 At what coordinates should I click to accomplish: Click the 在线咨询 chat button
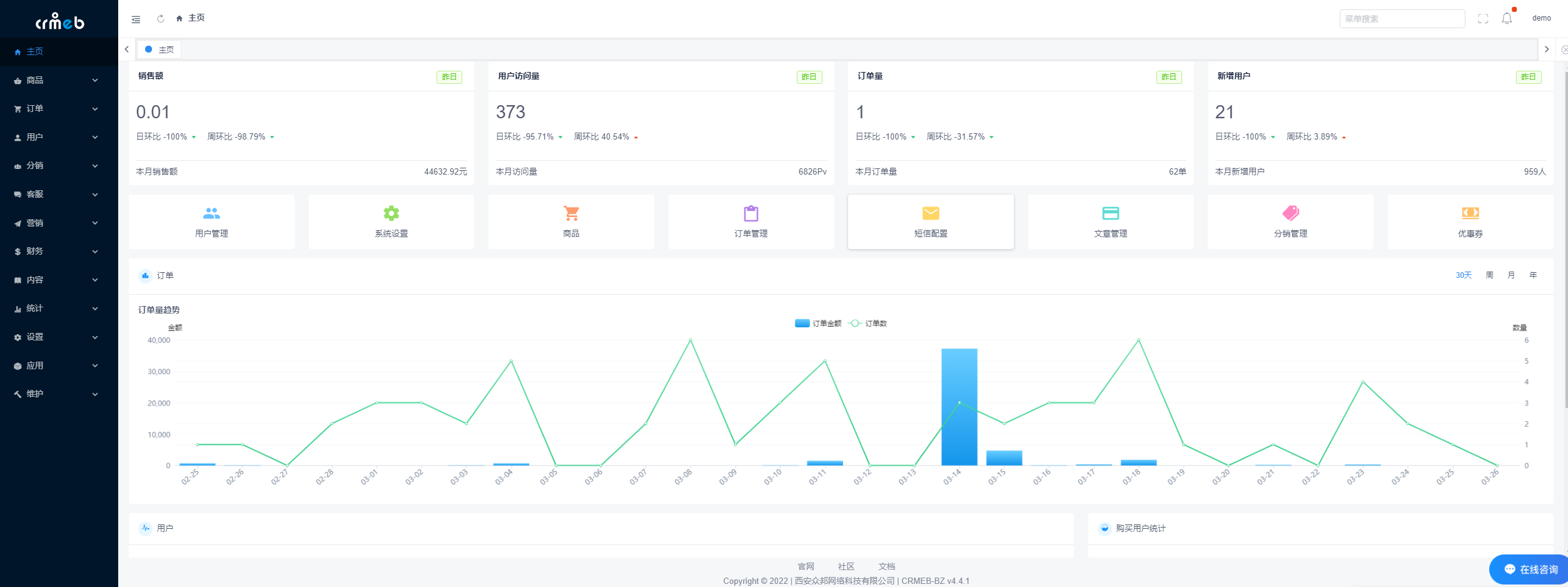pos(1530,569)
